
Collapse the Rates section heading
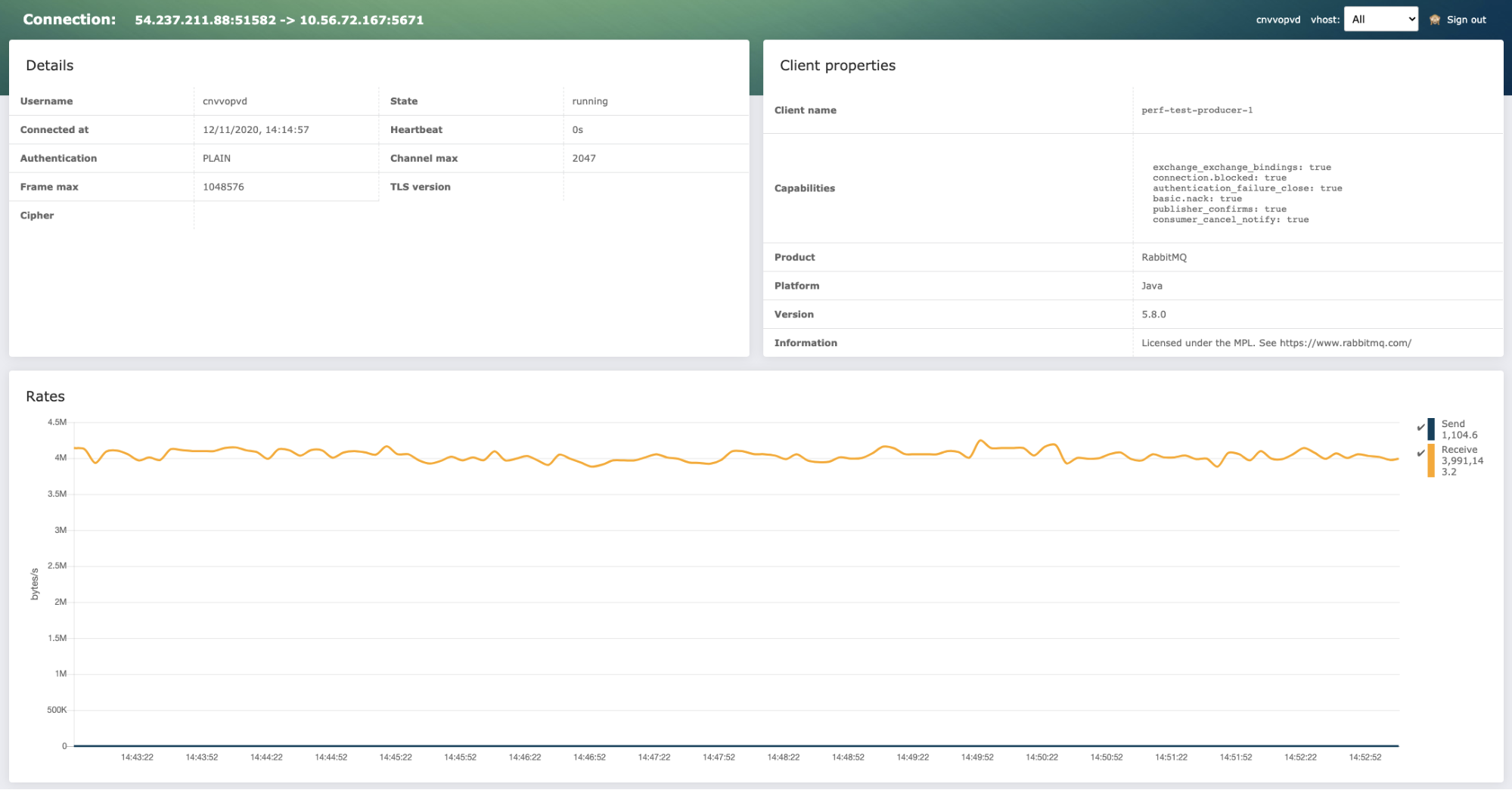tap(45, 397)
